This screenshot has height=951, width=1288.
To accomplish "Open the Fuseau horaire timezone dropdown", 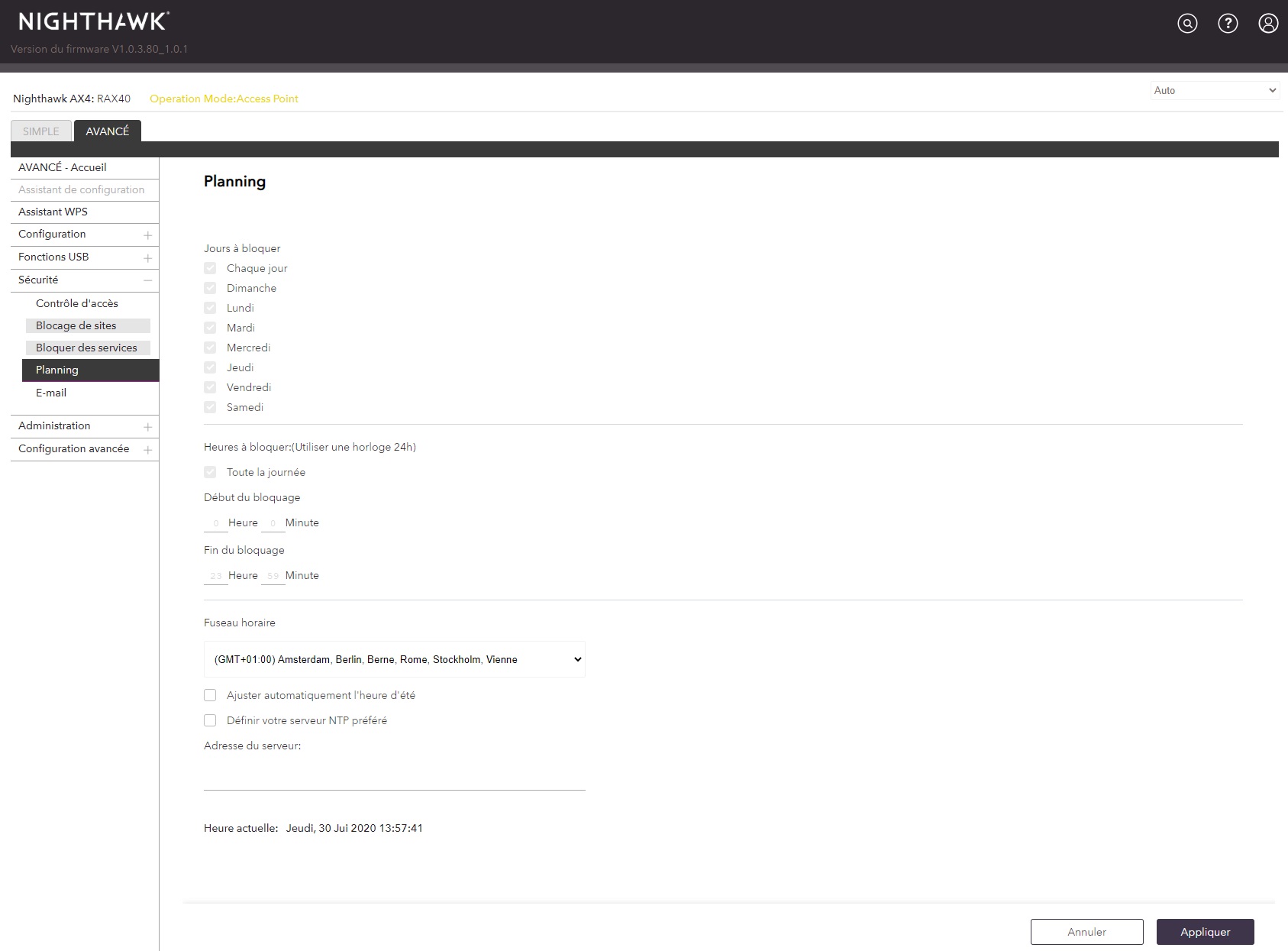I will 394,659.
